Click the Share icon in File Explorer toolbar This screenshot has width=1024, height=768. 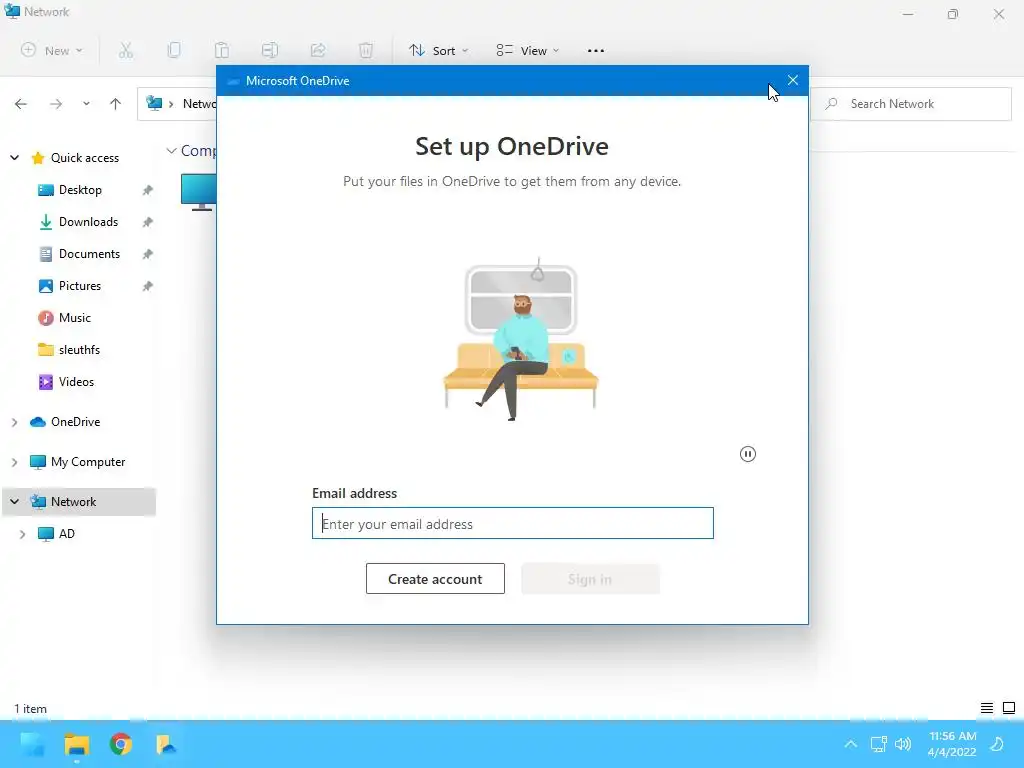318,50
